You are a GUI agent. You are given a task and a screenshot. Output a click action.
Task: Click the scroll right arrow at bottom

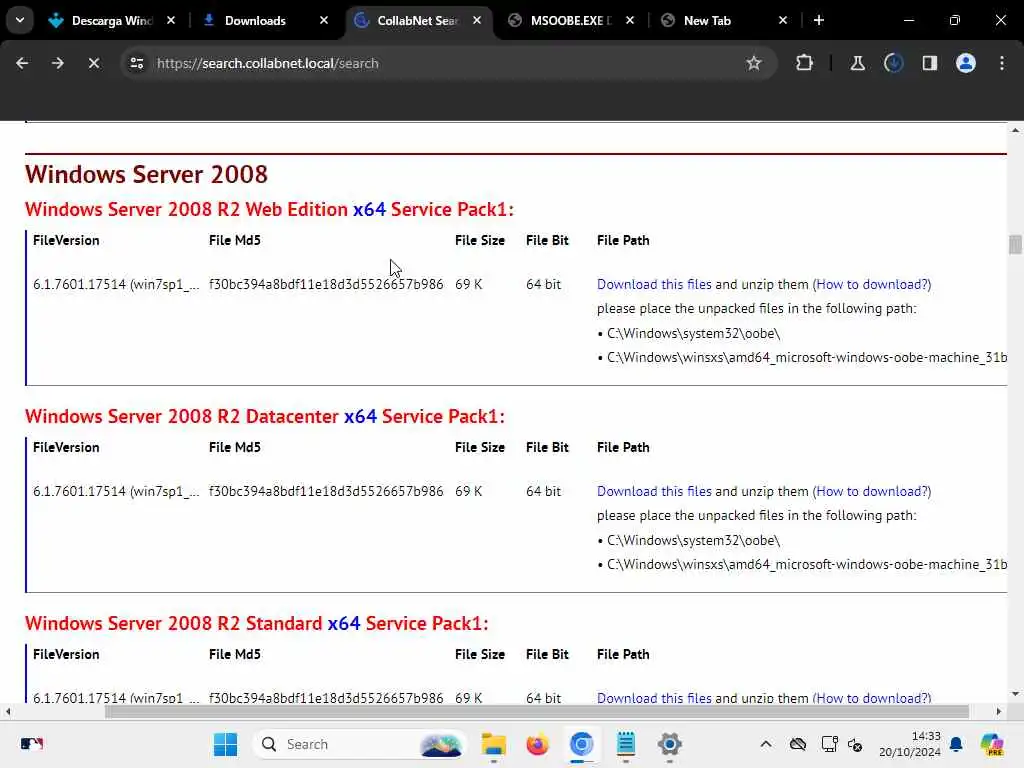(999, 711)
